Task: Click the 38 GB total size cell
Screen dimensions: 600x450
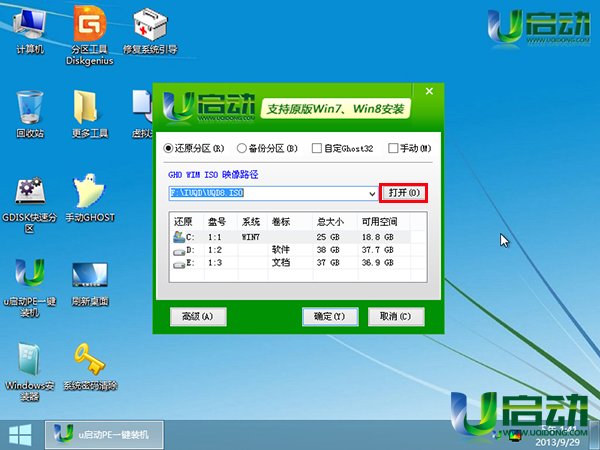Action: 328,250
